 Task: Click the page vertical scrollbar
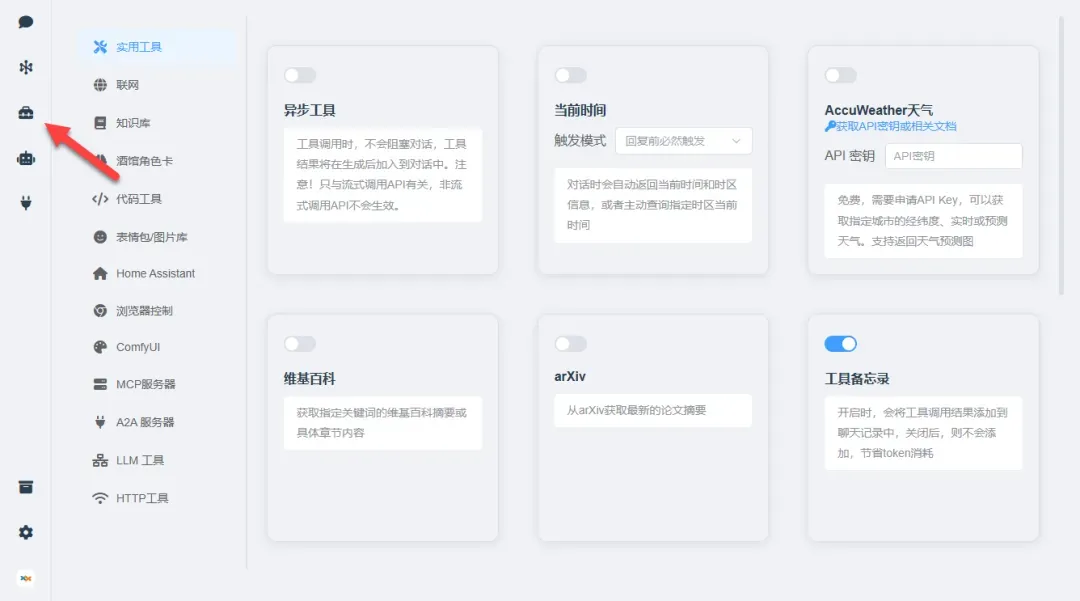point(1061,155)
